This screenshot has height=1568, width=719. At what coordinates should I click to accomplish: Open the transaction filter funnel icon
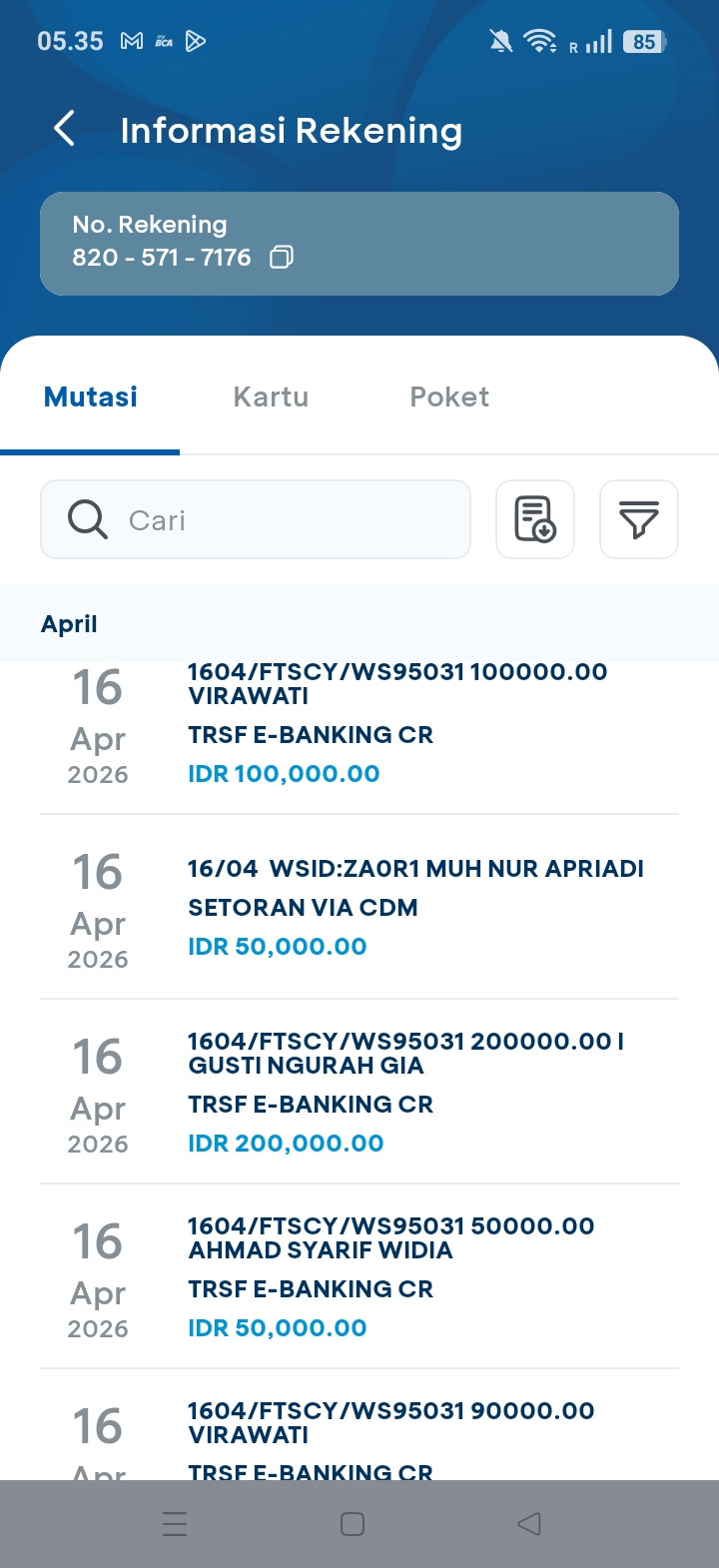[638, 519]
